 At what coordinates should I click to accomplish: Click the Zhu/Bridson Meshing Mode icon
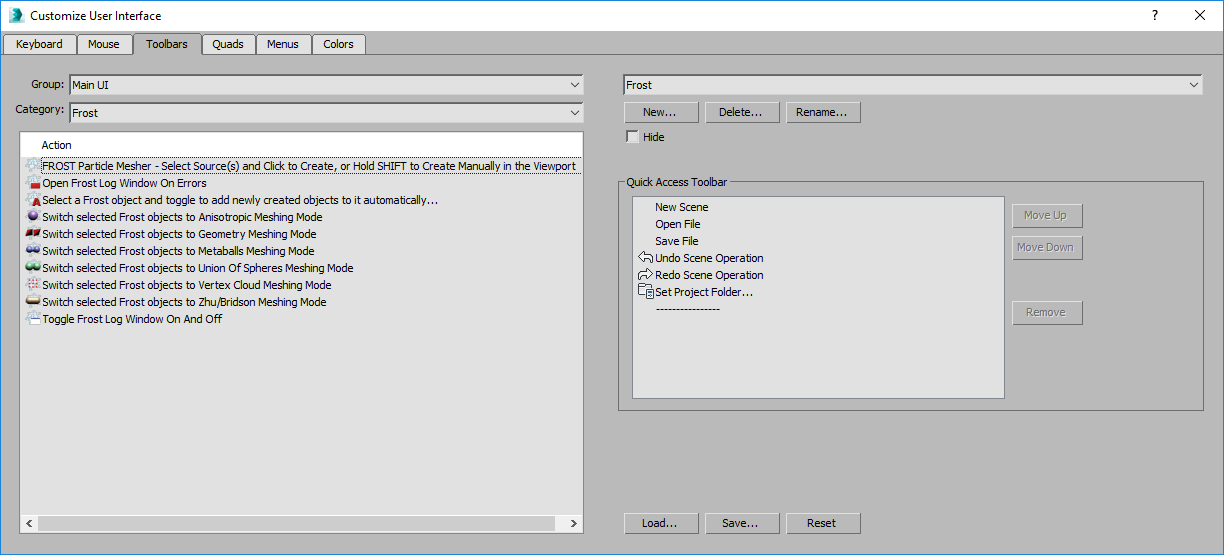(x=33, y=302)
